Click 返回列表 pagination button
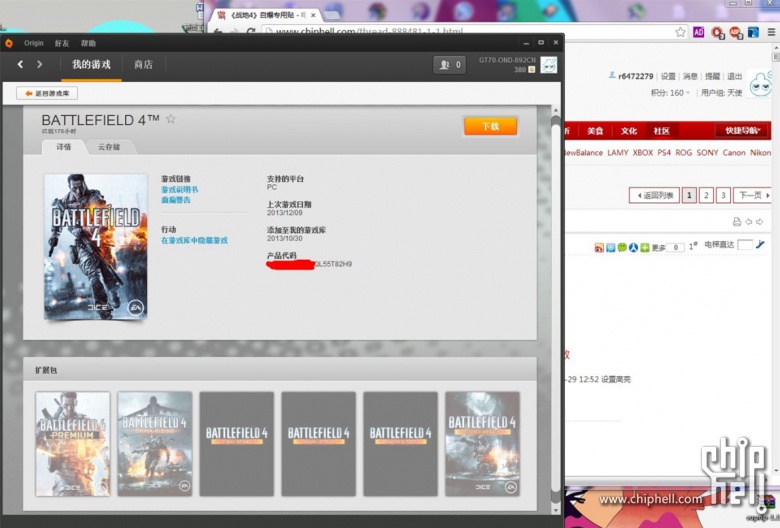 (x=655, y=195)
